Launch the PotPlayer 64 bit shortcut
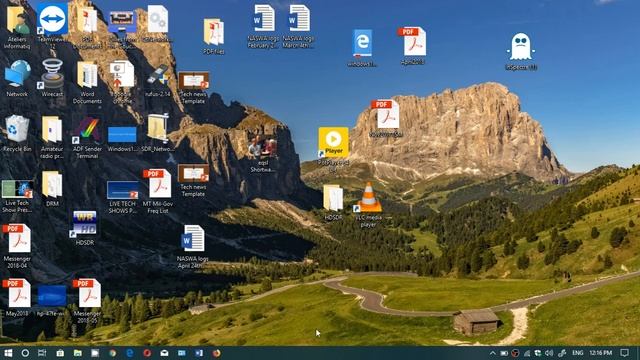The width and height of the screenshot is (640, 360). [x=333, y=149]
